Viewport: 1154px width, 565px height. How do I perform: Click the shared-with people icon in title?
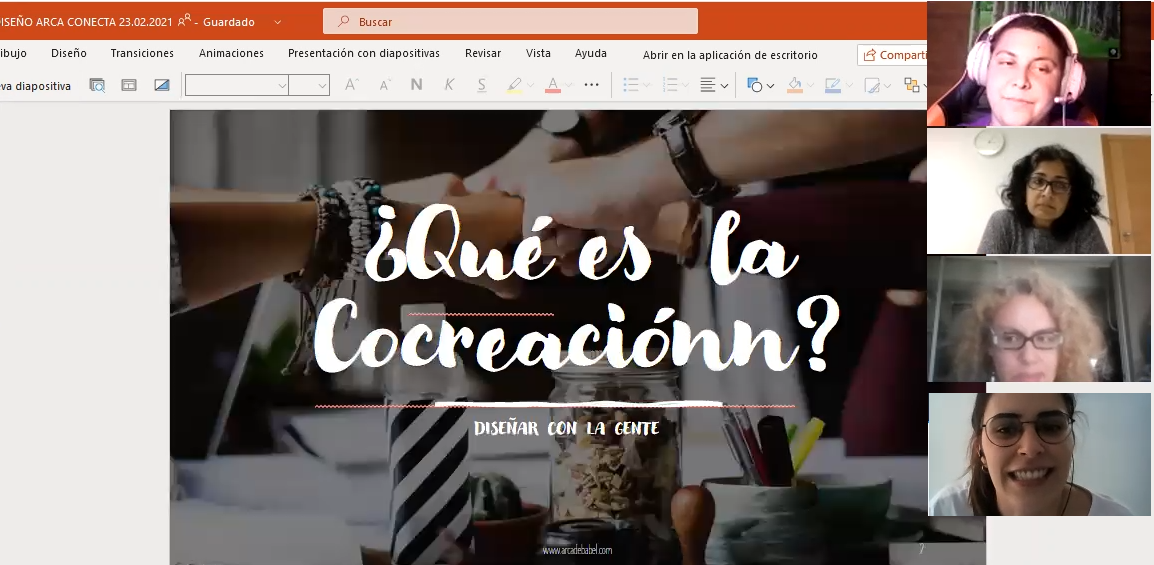[185, 21]
